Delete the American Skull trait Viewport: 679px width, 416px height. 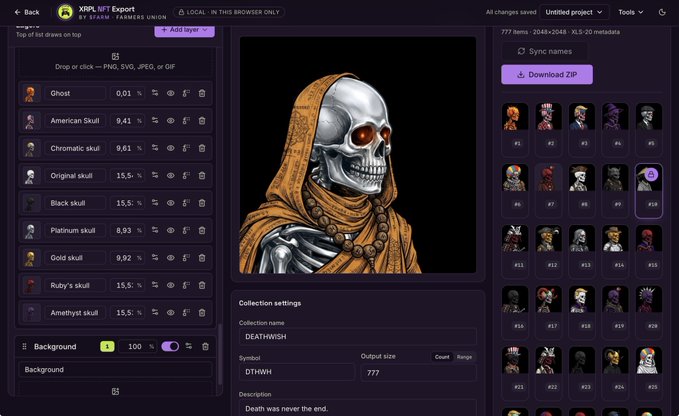(202, 121)
